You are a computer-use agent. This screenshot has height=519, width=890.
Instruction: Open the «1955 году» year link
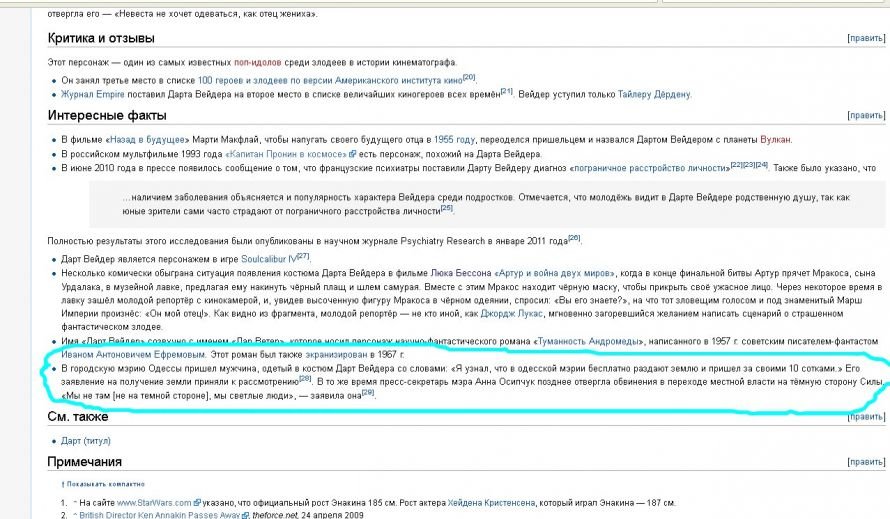point(455,140)
